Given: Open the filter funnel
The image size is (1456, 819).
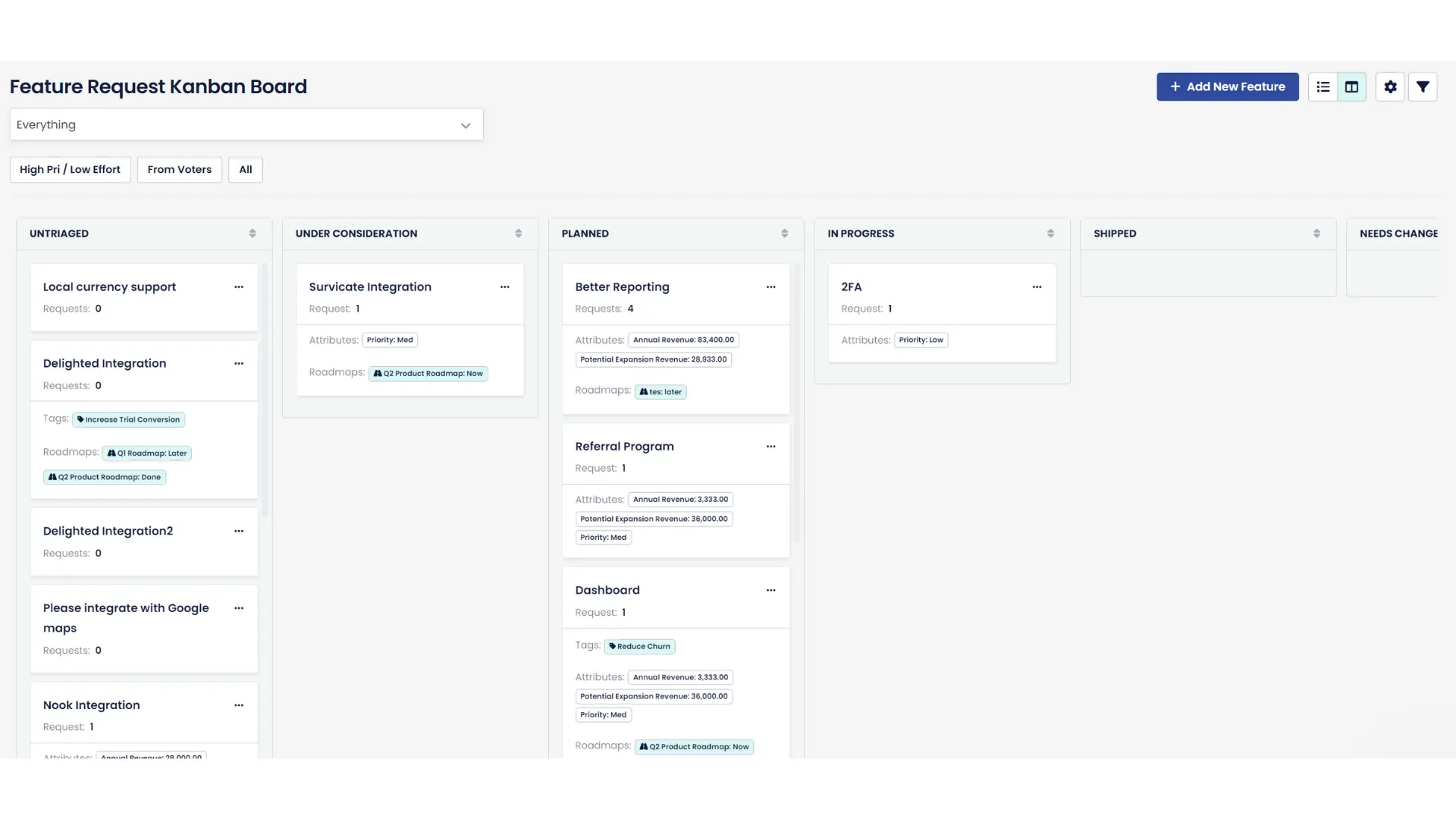Looking at the screenshot, I should (1423, 87).
